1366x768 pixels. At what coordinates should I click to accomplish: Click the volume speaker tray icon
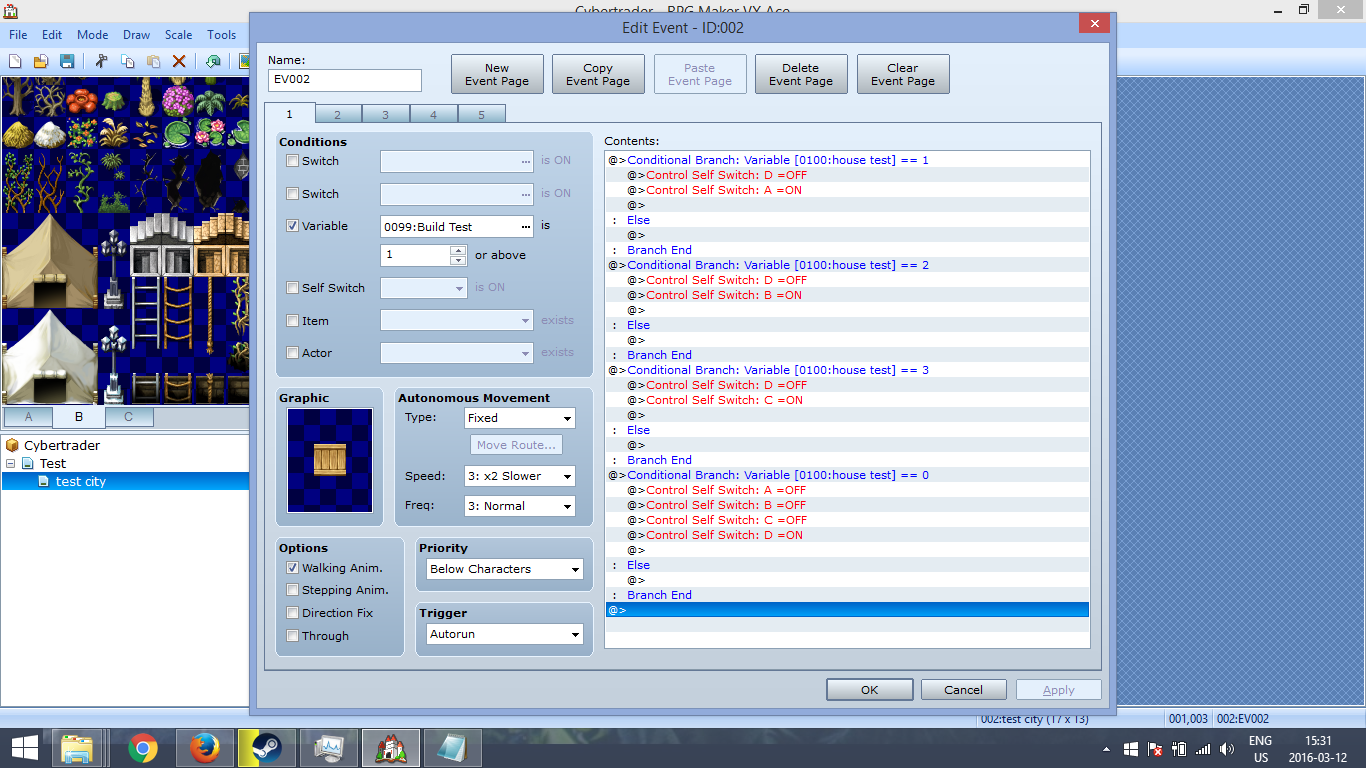[1226, 748]
